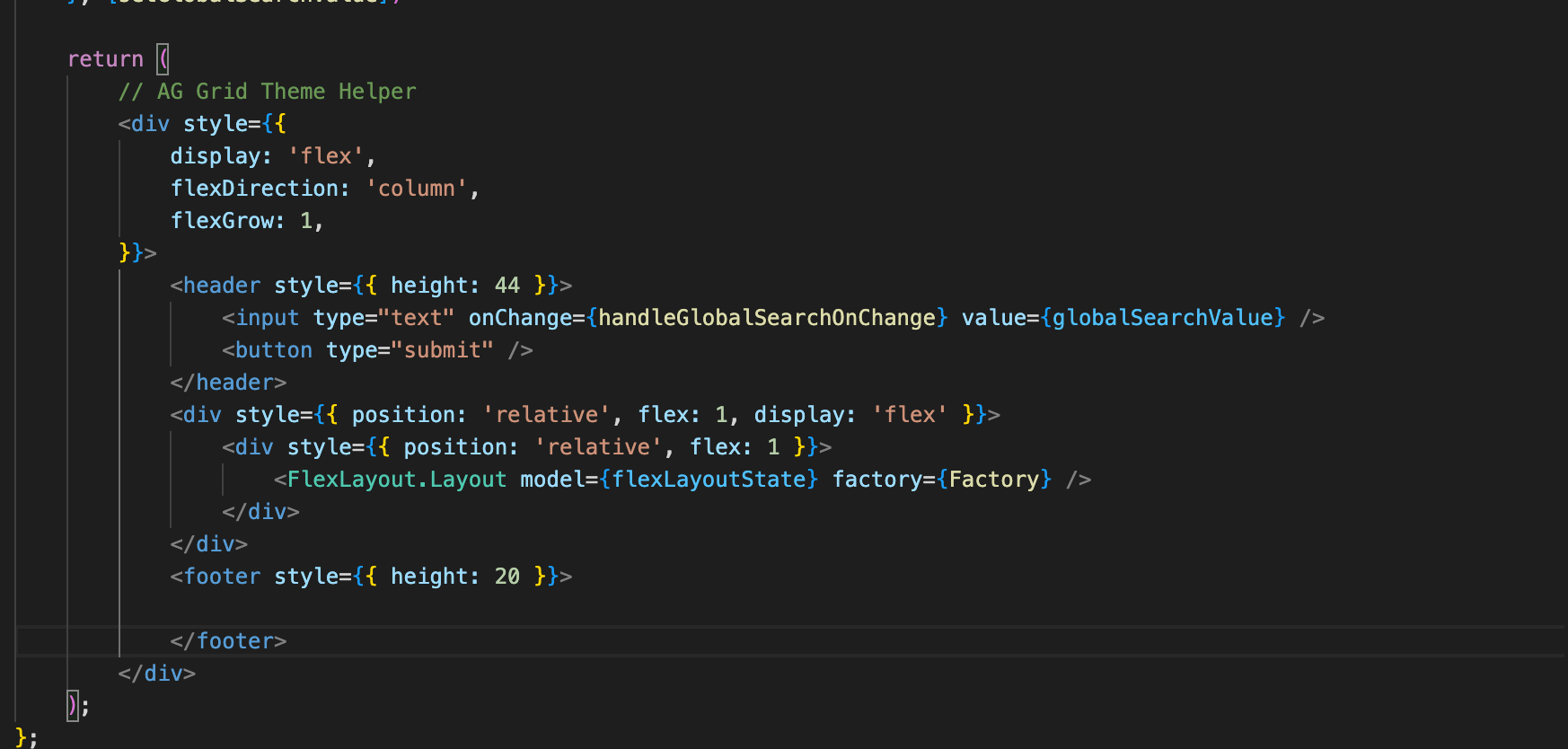This screenshot has width=1568, height=749.
Task: Click the "text" type string on input
Action: coord(416,318)
